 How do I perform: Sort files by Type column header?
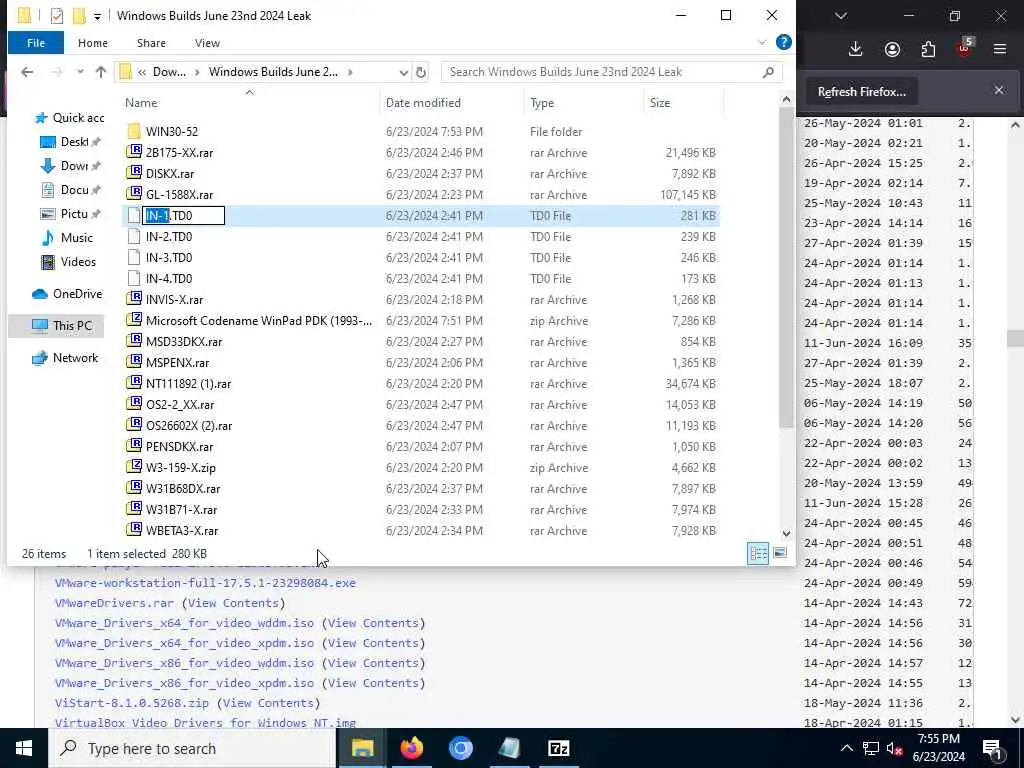[542, 103]
